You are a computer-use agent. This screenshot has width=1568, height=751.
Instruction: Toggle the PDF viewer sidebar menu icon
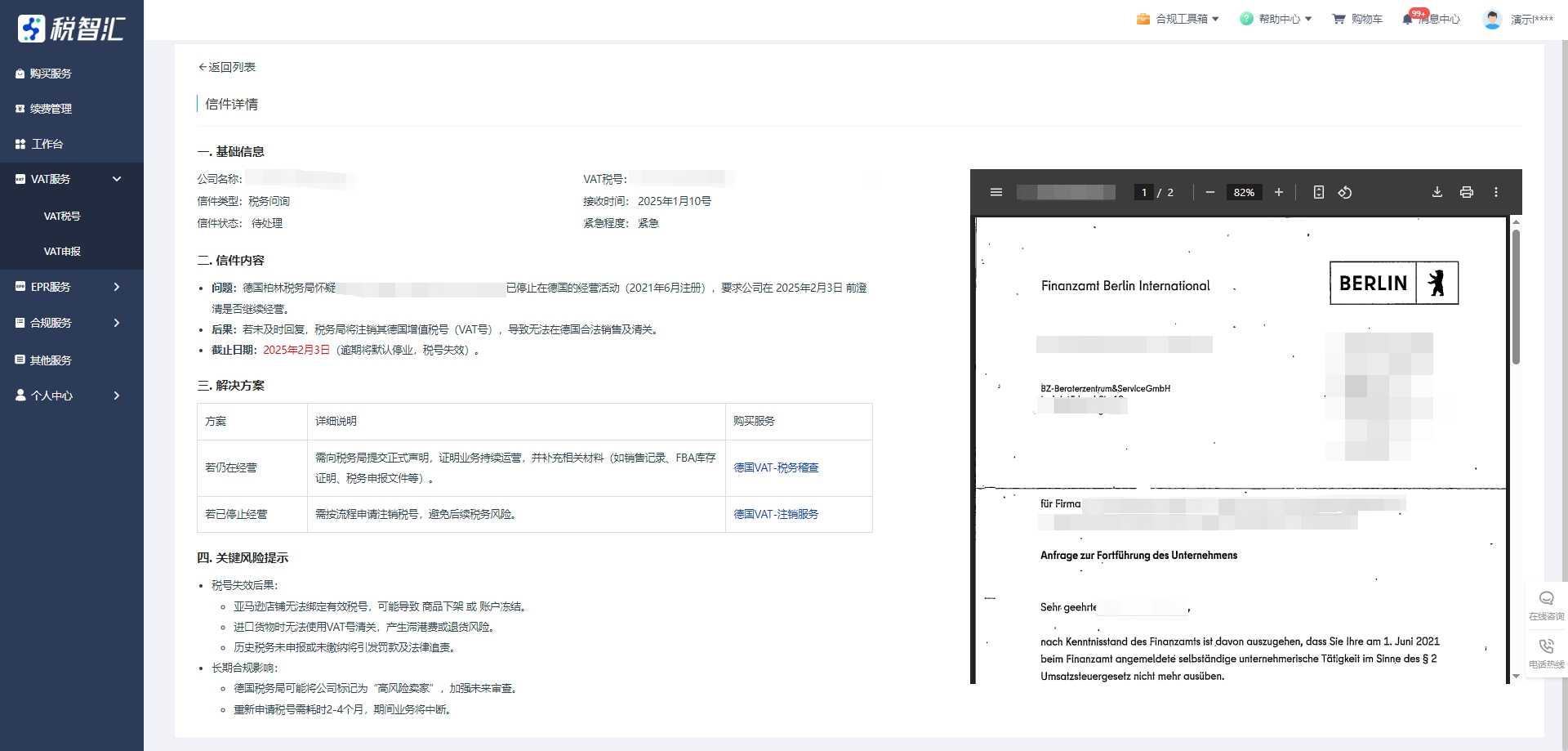996,192
